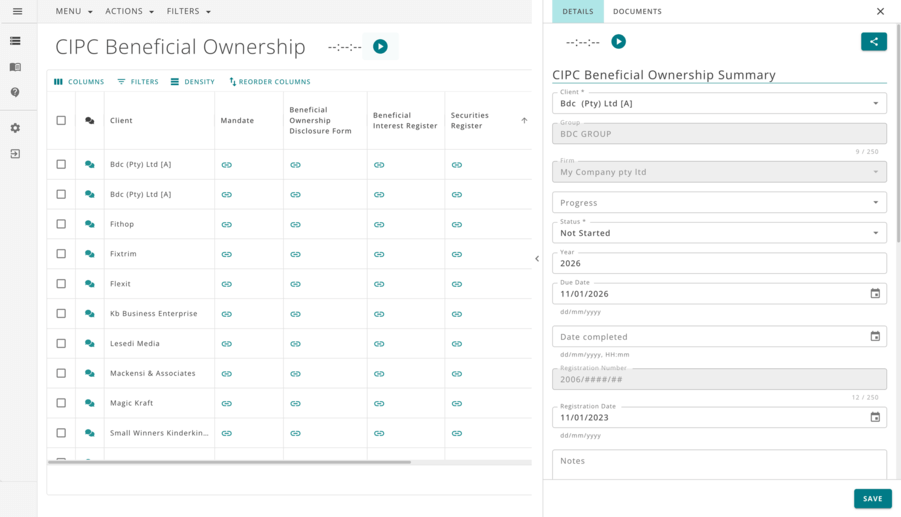Screen dimensions: 901x517
Task: Start the timer in the details panel
Action: tap(618, 42)
